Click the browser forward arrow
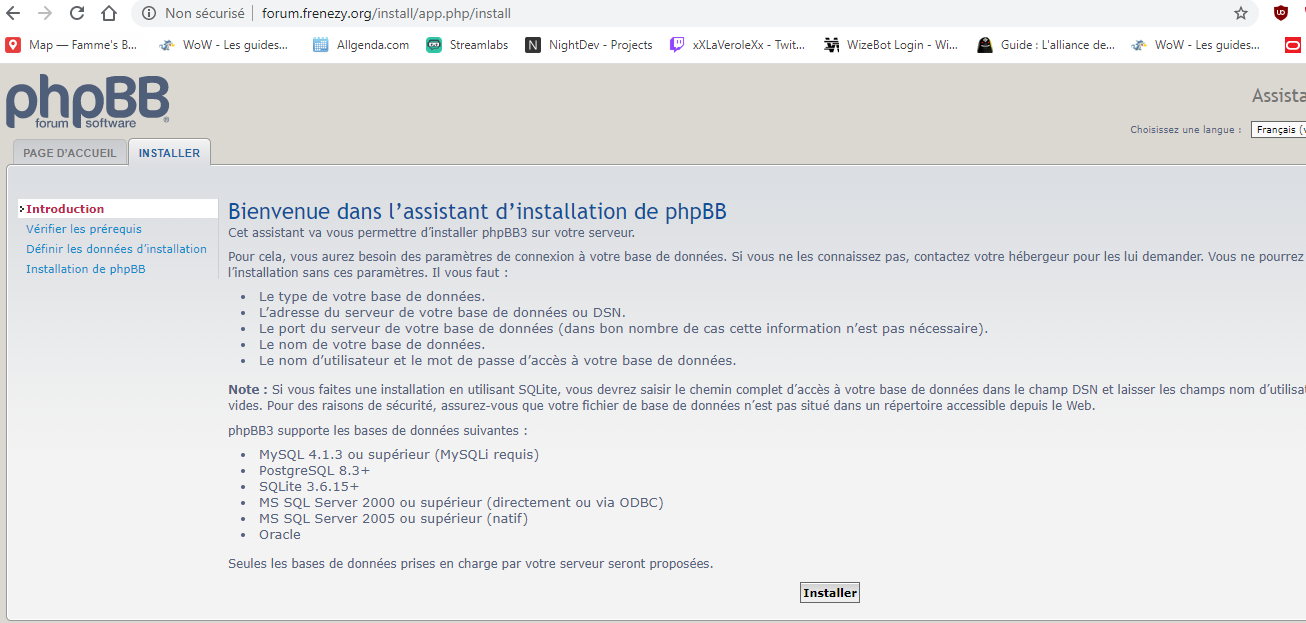The width and height of the screenshot is (1306, 623). coord(45,13)
